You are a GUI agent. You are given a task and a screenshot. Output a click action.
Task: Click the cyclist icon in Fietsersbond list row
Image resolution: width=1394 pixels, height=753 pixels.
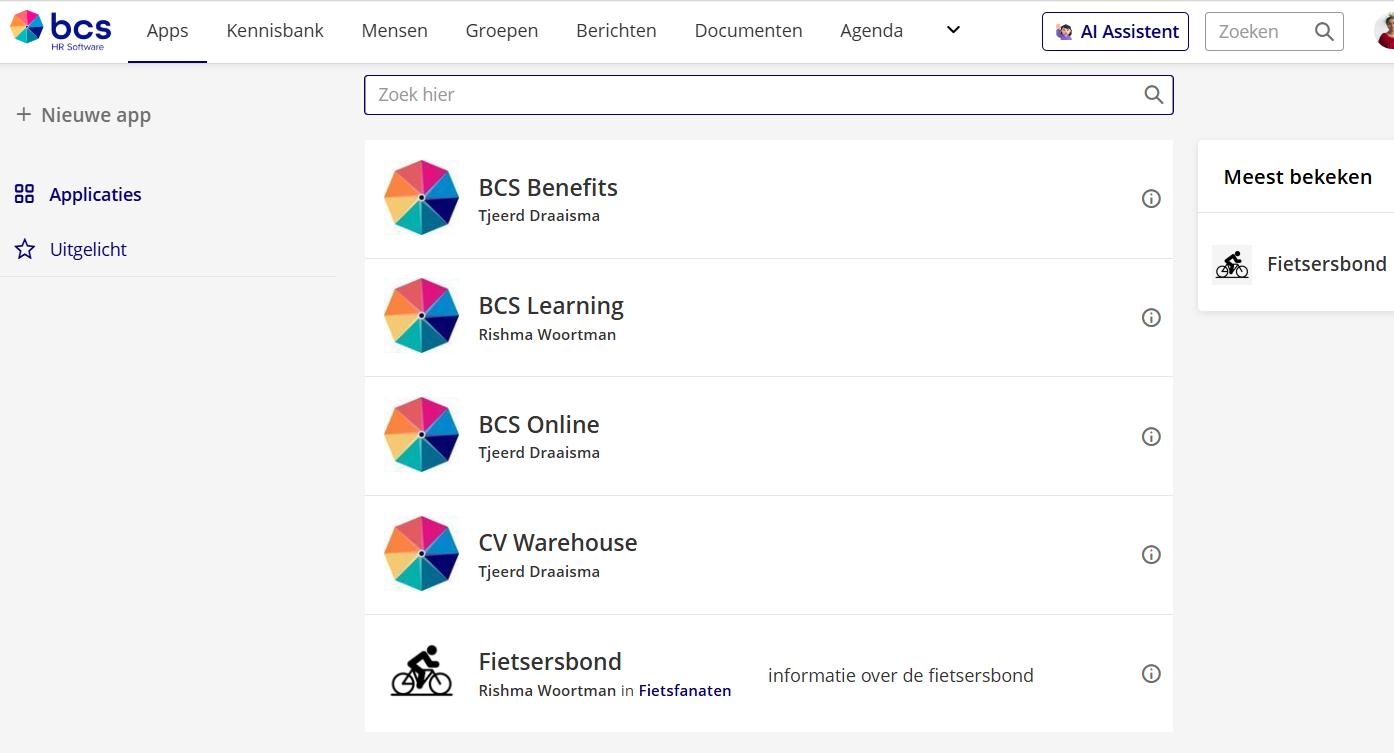tap(421, 671)
